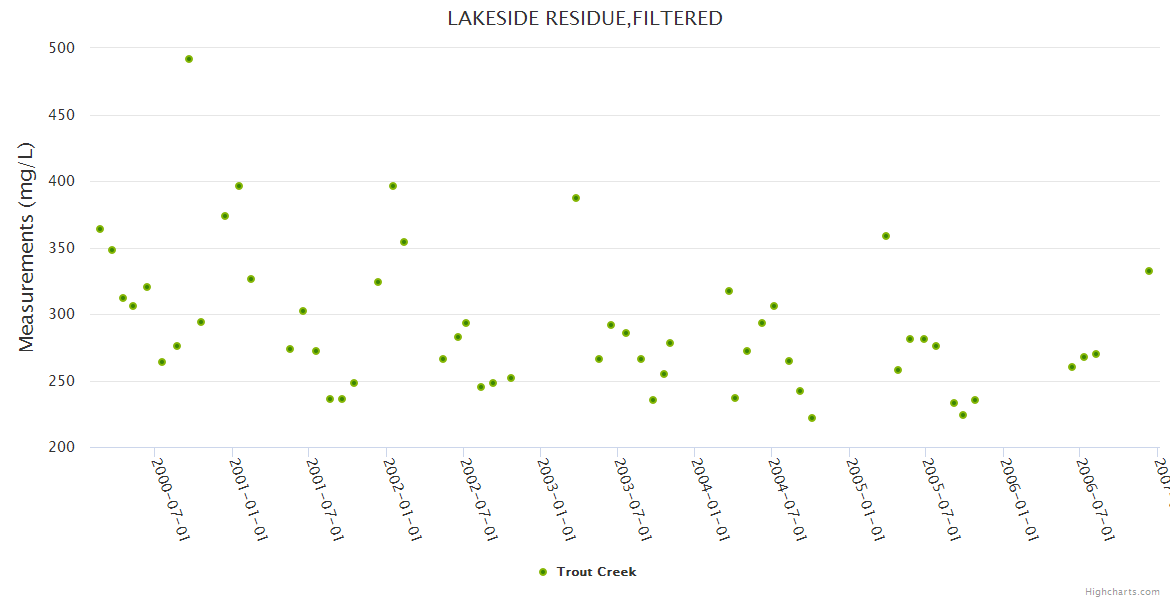Toggle the Trout Creek series legend label
Viewport: 1170px width, 600px height.
[596, 572]
